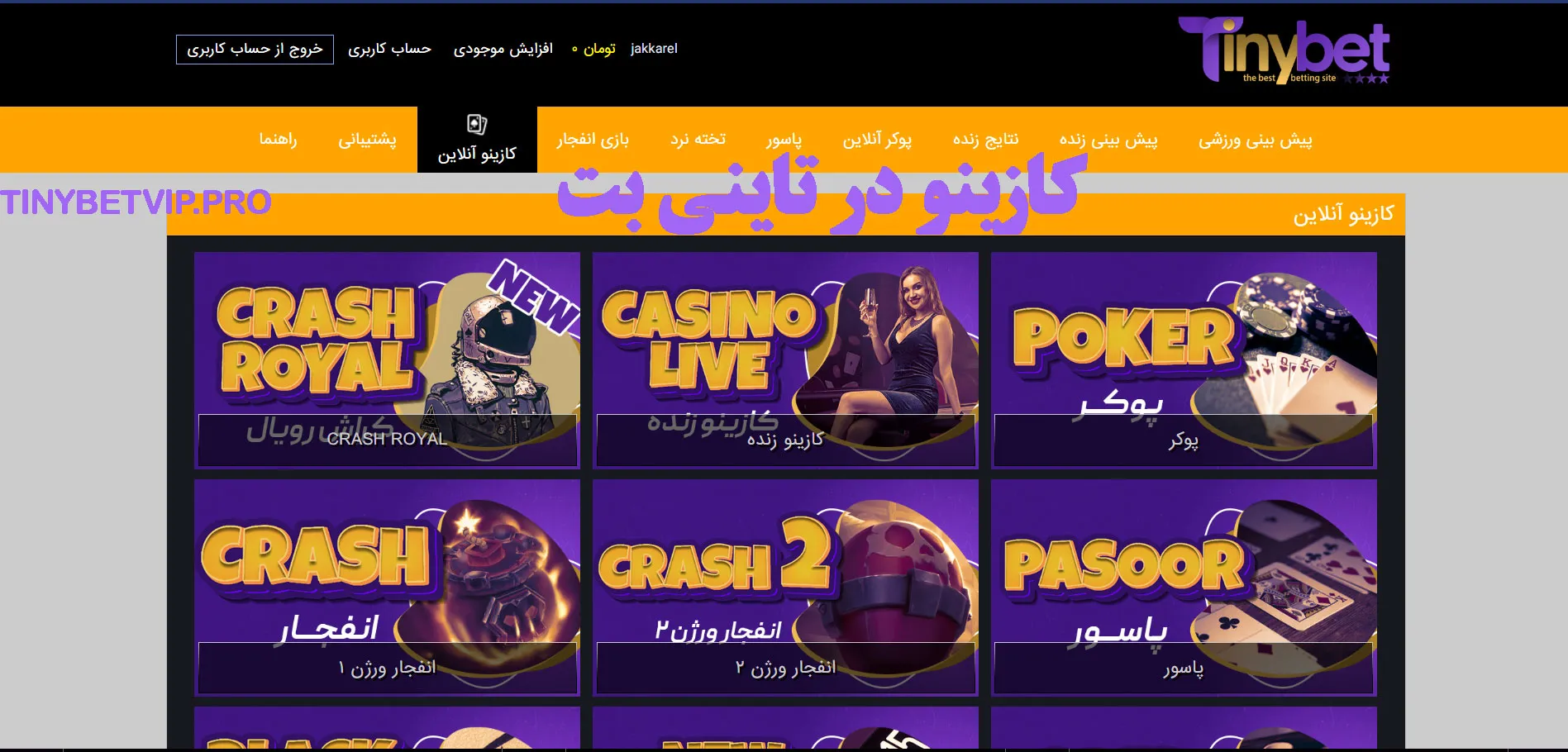Select the پاسور menu item
The height and width of the screenshot is (752, 1568).
pos(784,140)
